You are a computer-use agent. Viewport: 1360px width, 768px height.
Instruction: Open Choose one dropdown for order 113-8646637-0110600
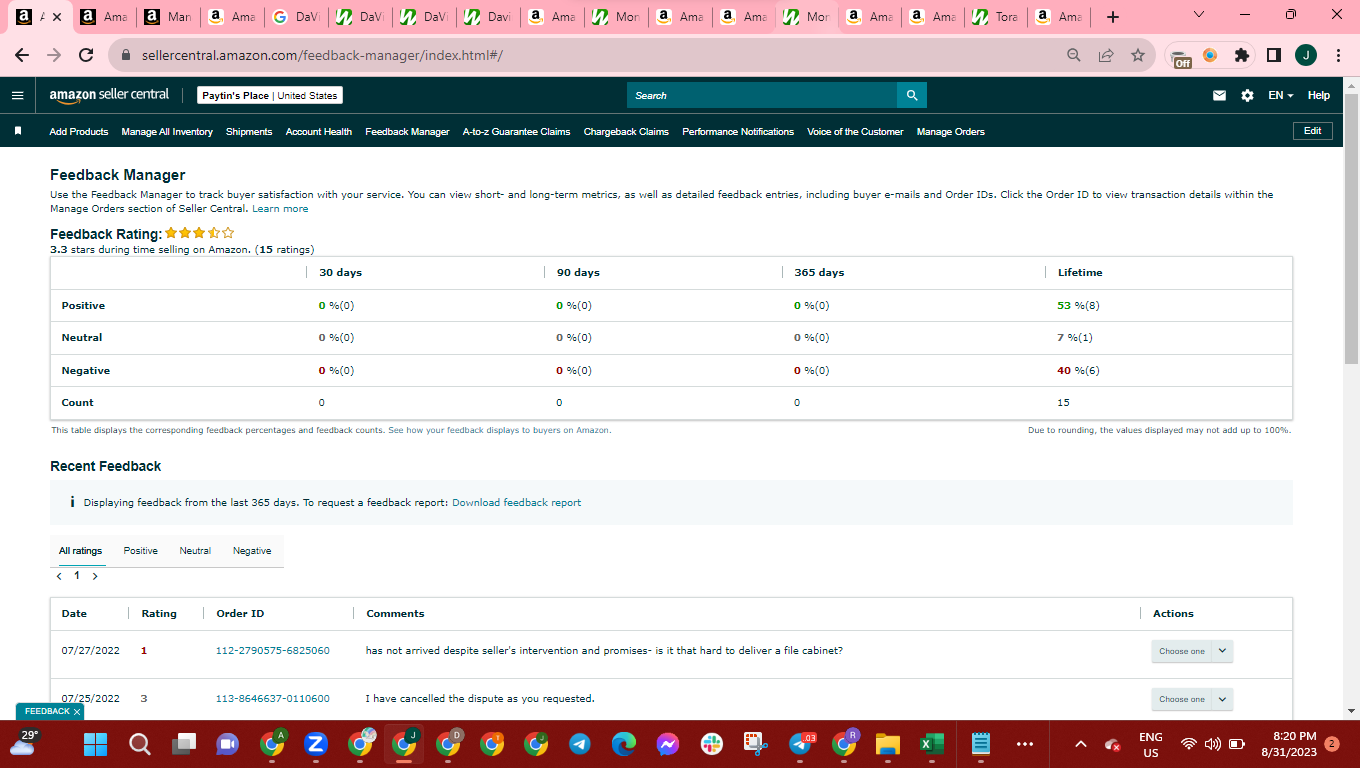click(x=1192, y=699)
